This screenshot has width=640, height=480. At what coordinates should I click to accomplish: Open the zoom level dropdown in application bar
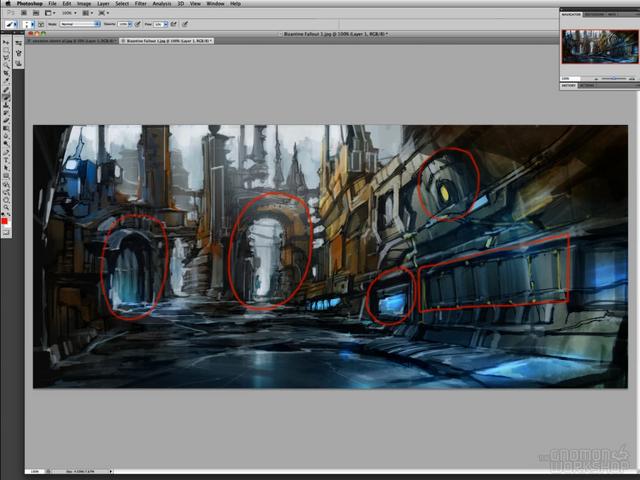pyautogui.click(x=69, y=13)
